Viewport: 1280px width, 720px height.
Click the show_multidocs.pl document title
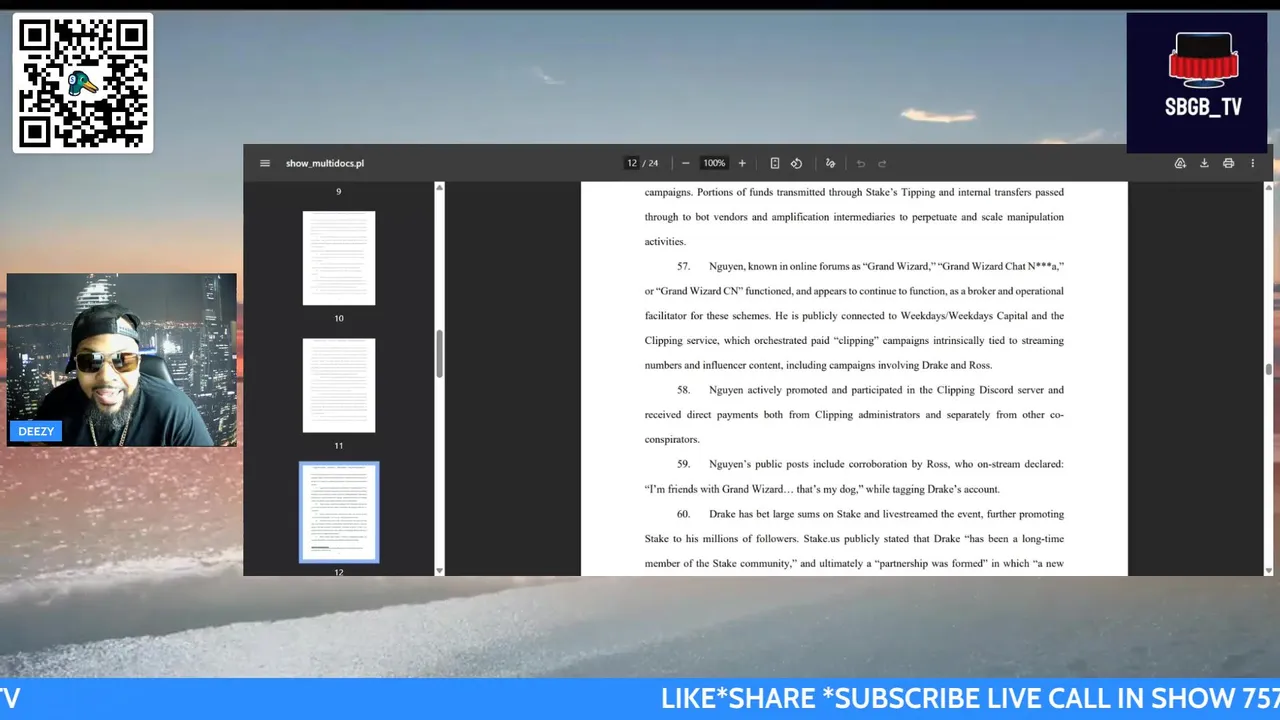325,163
